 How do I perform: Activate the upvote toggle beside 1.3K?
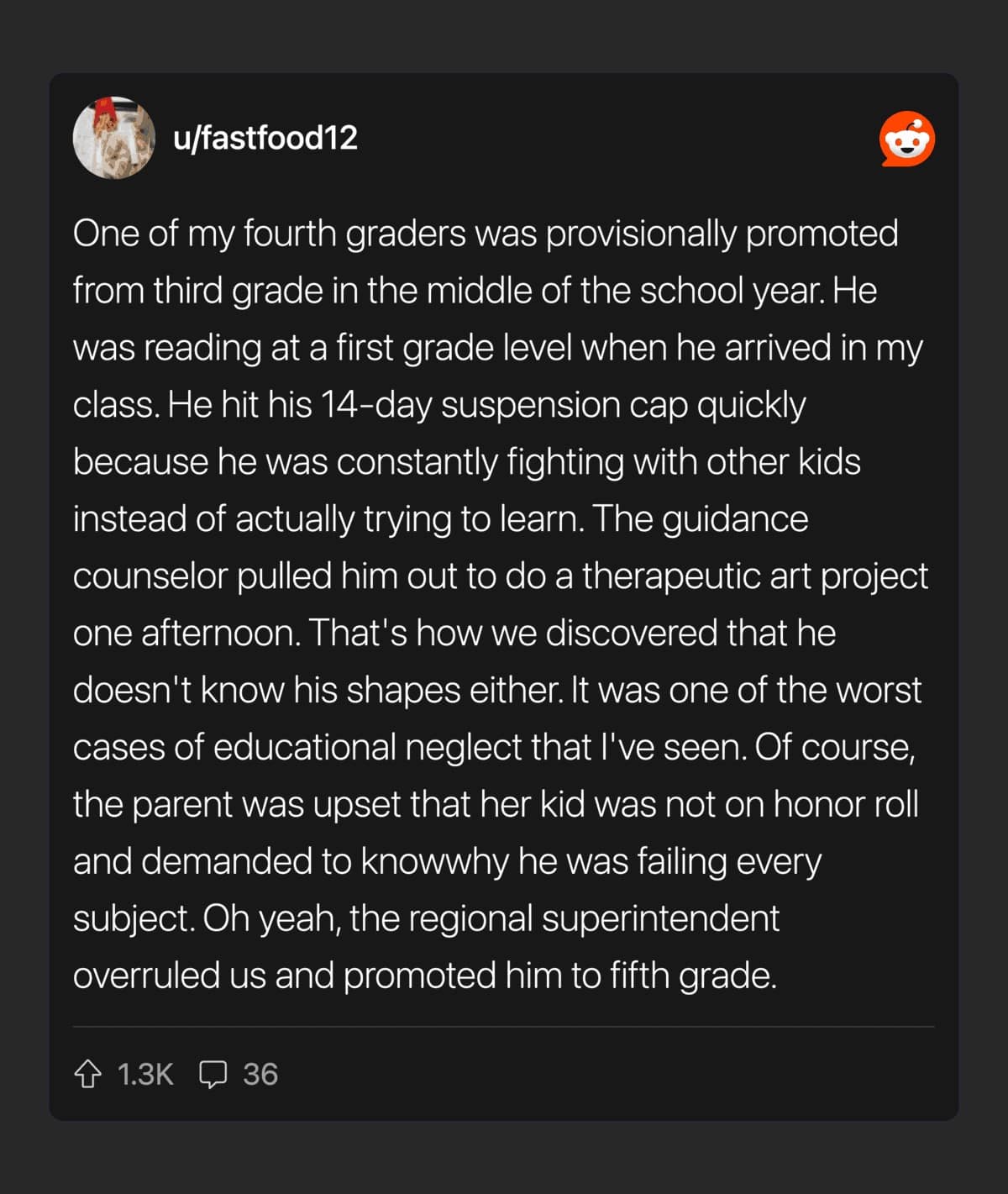tap(90, 1074)
